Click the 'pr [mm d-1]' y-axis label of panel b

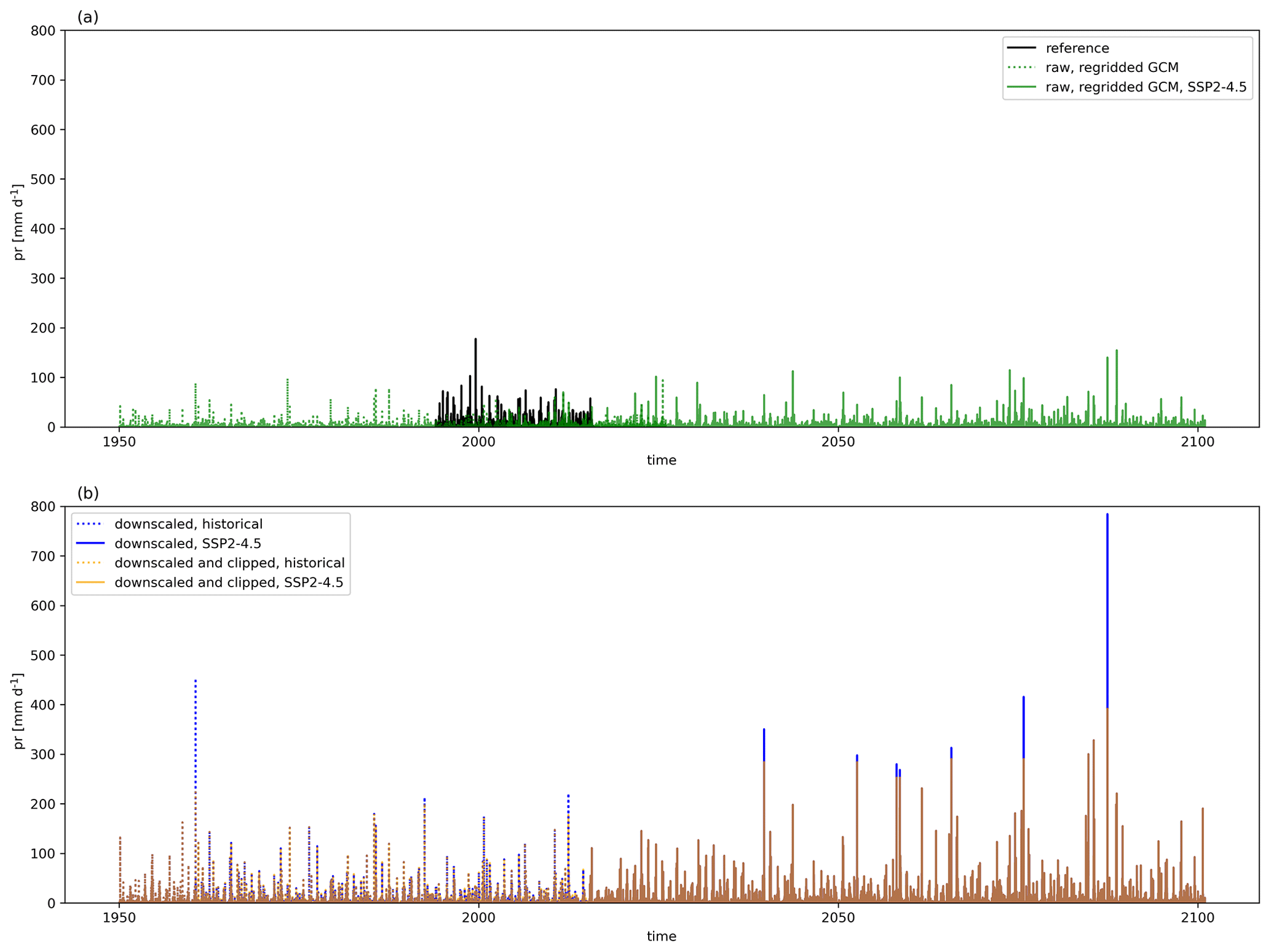coord(18,710)
